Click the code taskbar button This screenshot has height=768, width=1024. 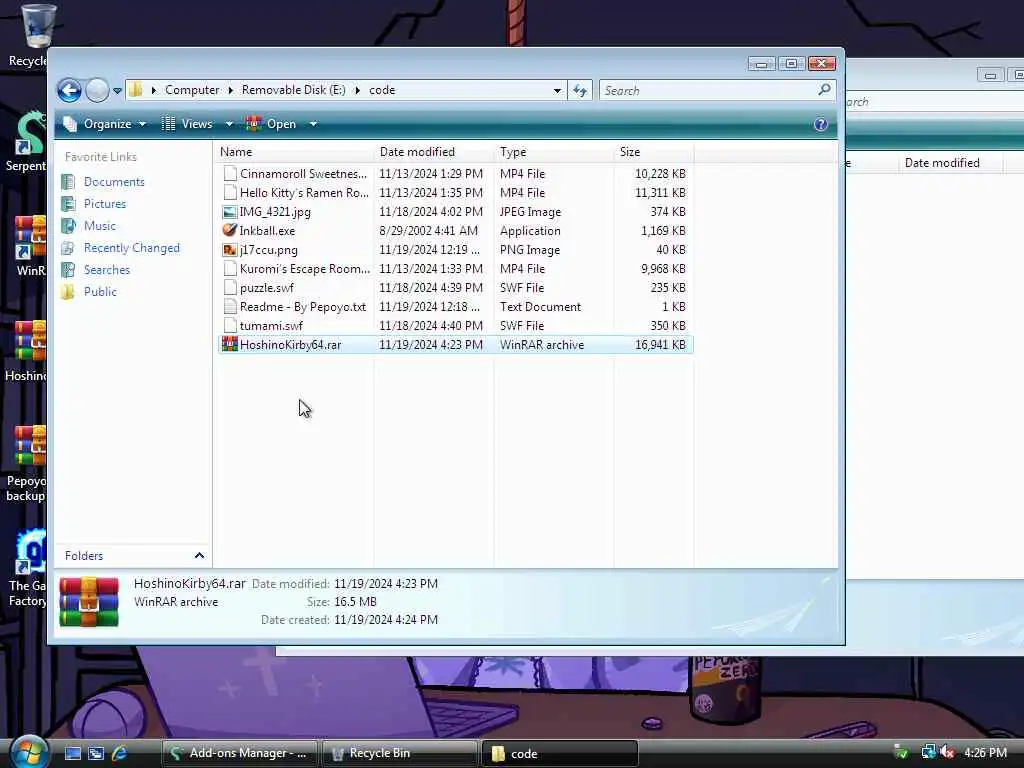coord(560,753)
